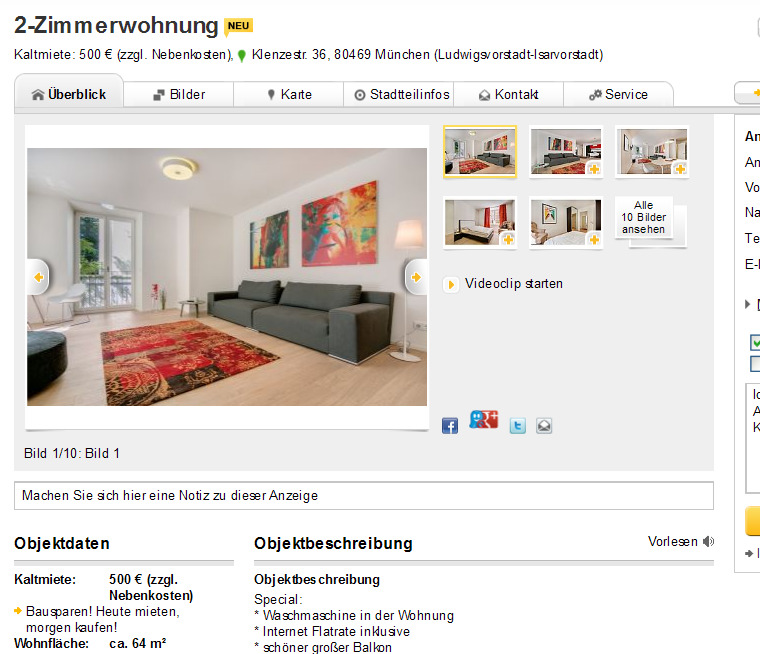Click green map pin beside address
The width and height of the screenshot is (760, 654).
tap(242, 56)
